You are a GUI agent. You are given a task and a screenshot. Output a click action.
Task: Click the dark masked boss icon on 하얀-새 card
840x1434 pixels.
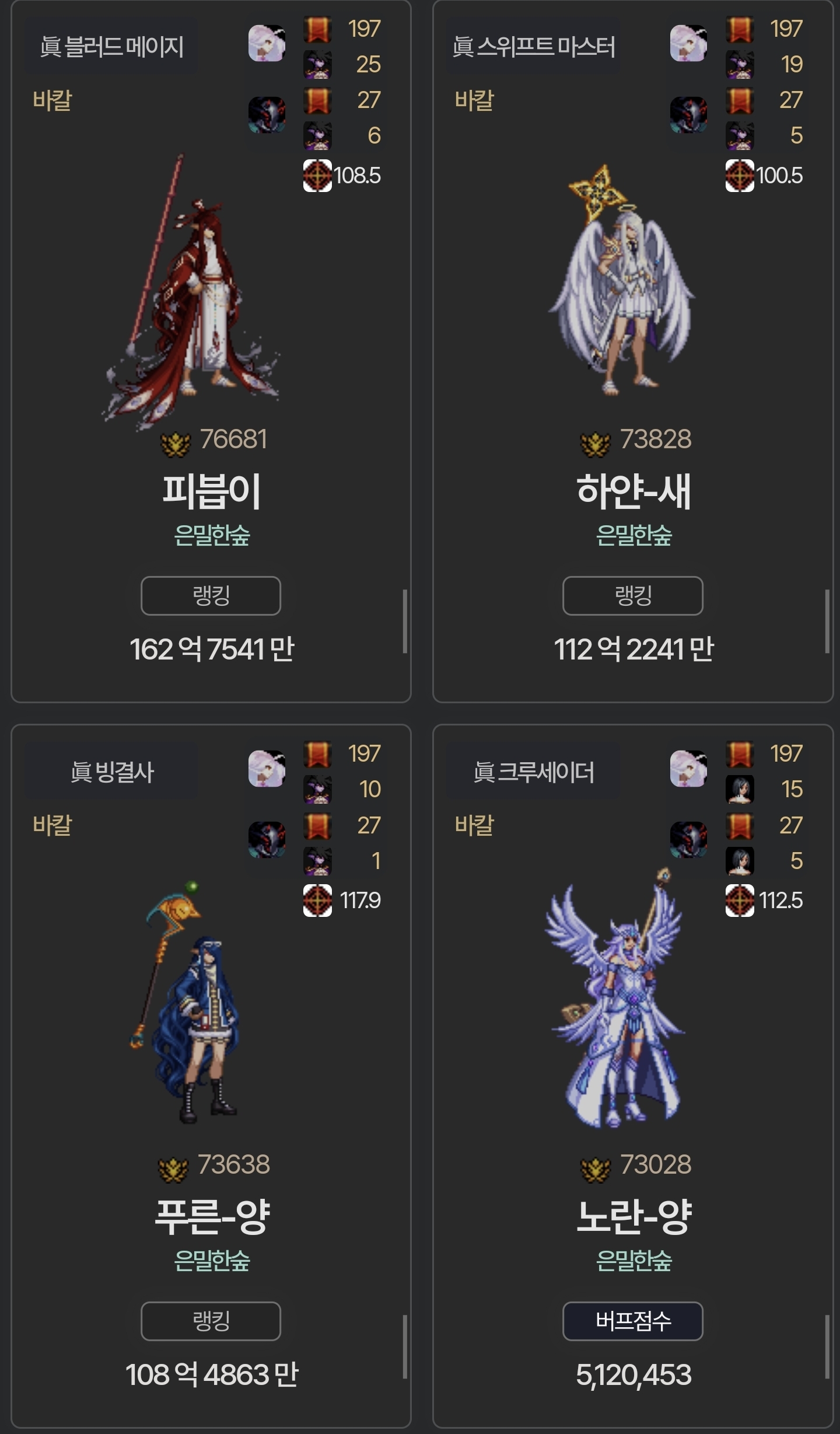click(x=689, y=114)
